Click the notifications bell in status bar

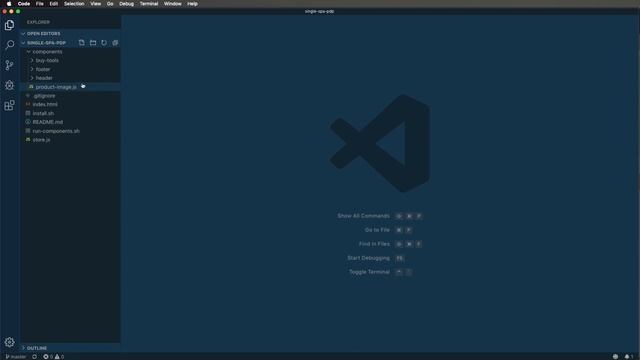tap(627, 357)
